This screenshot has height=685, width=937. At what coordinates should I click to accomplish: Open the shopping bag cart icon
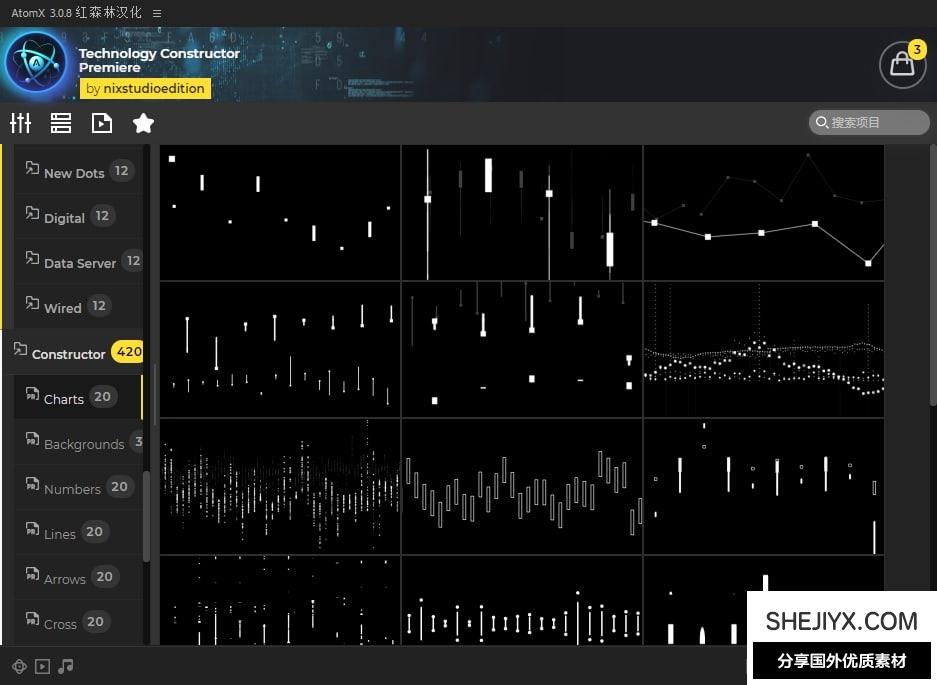click(x=902, y=65)
